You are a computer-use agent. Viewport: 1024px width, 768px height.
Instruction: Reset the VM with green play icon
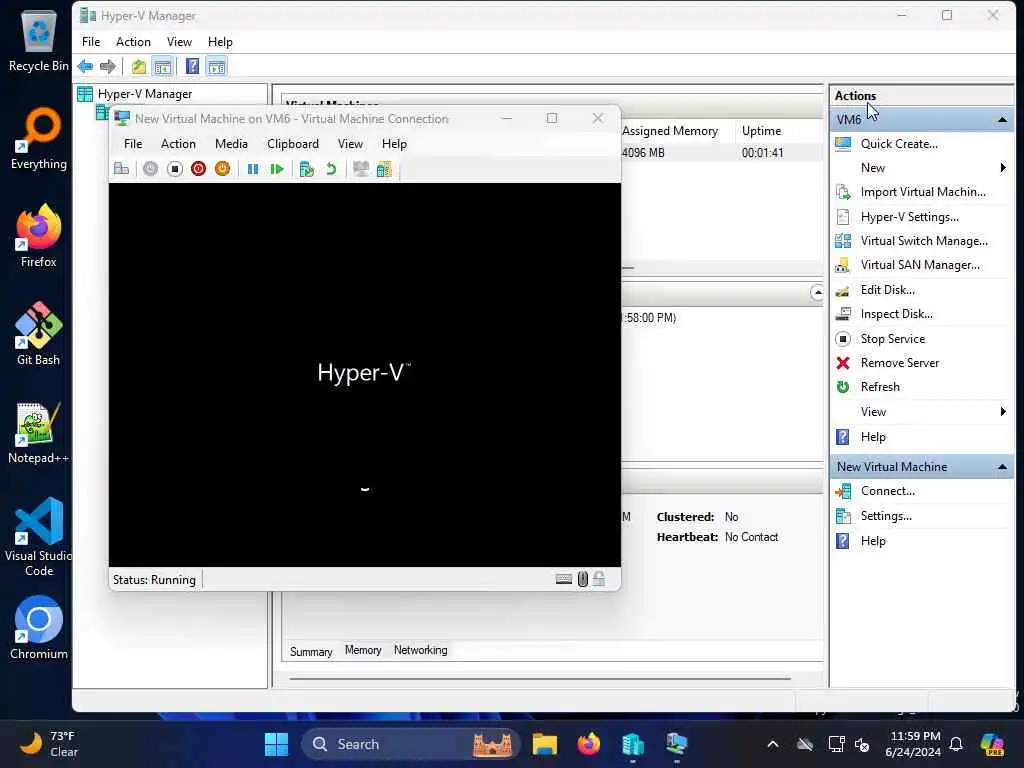coord(277,169)
